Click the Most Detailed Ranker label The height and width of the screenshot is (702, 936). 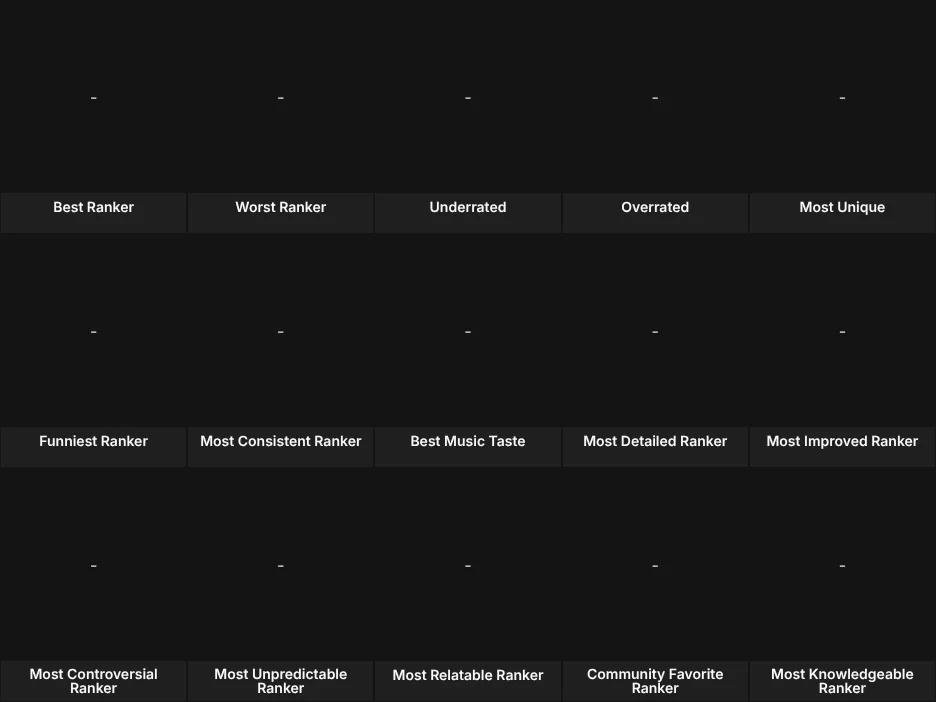click(655, 441)
